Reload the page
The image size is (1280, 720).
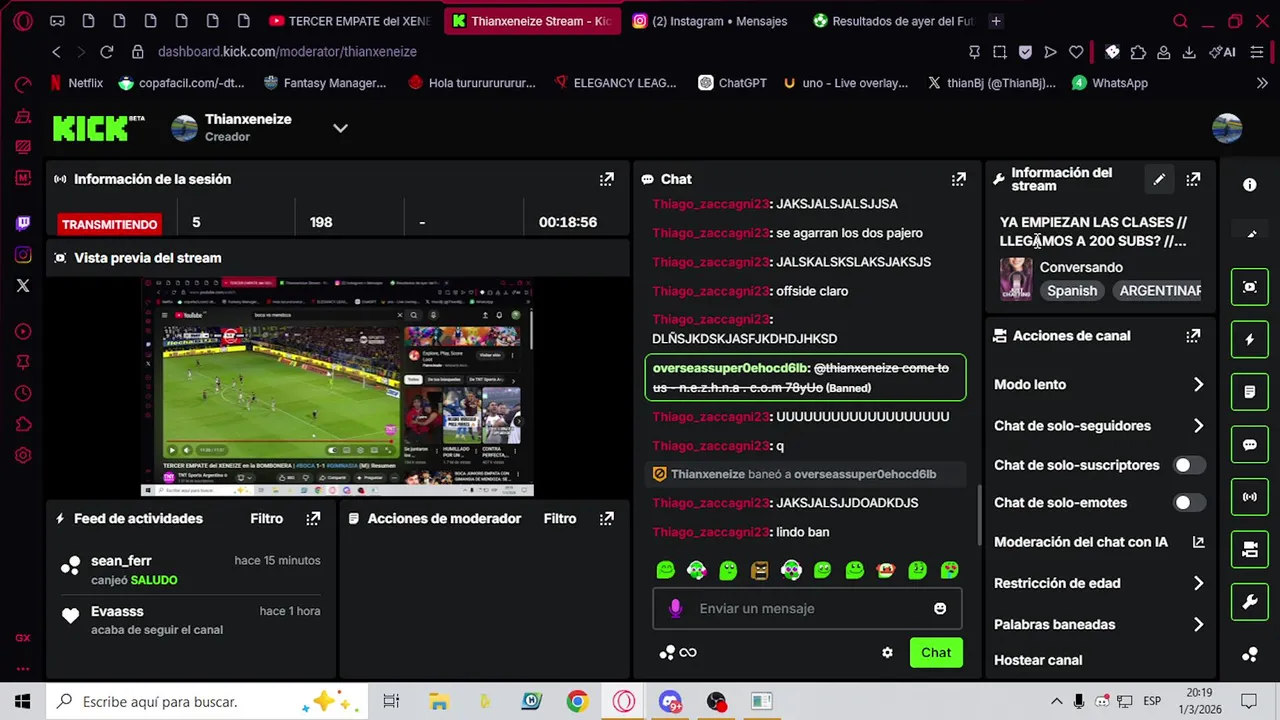[107, 52]
